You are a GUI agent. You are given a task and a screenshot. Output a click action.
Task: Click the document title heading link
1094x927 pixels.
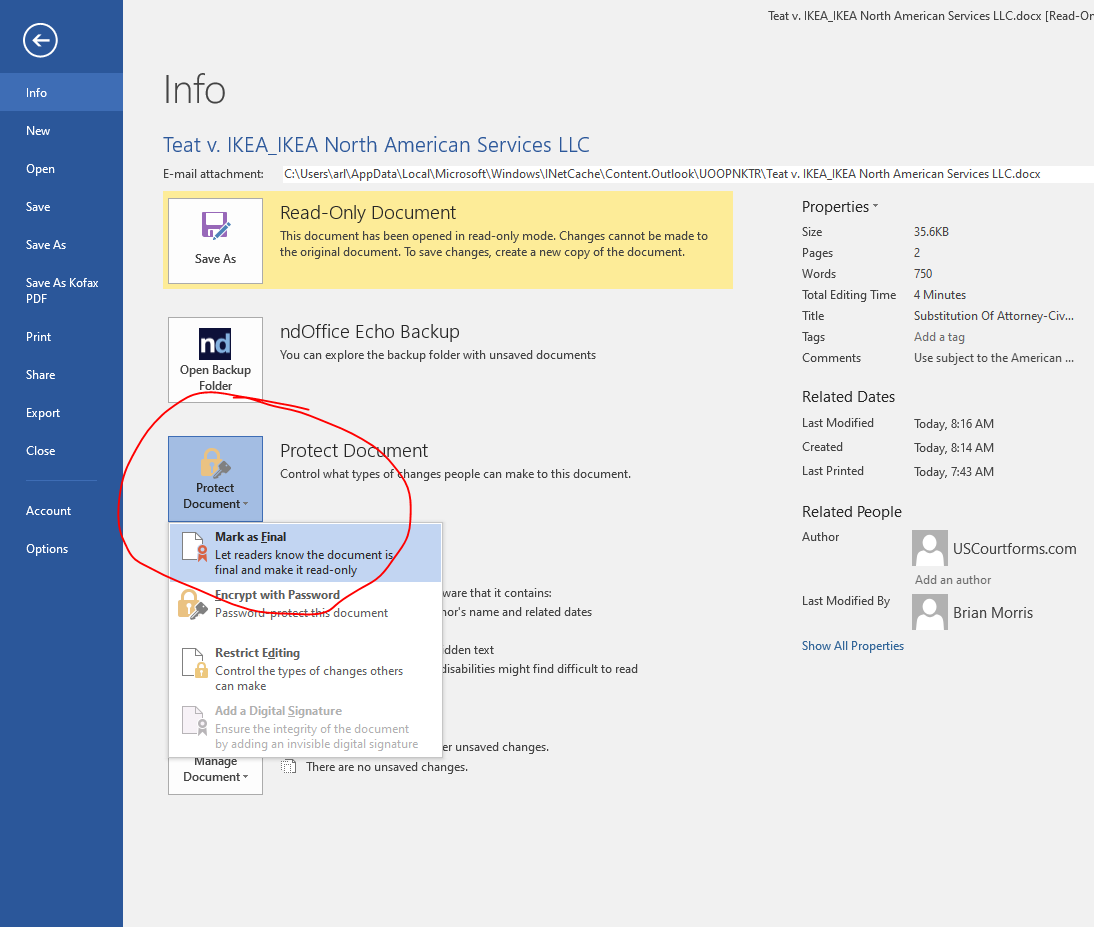point(376,144)
